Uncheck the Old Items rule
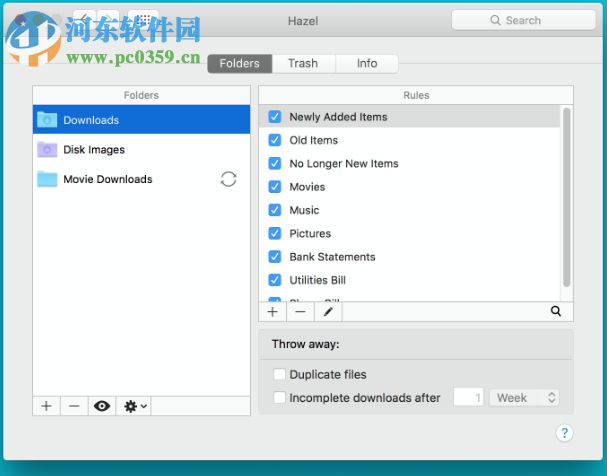The width and height of the screenshot is (607, 476). 275,140
